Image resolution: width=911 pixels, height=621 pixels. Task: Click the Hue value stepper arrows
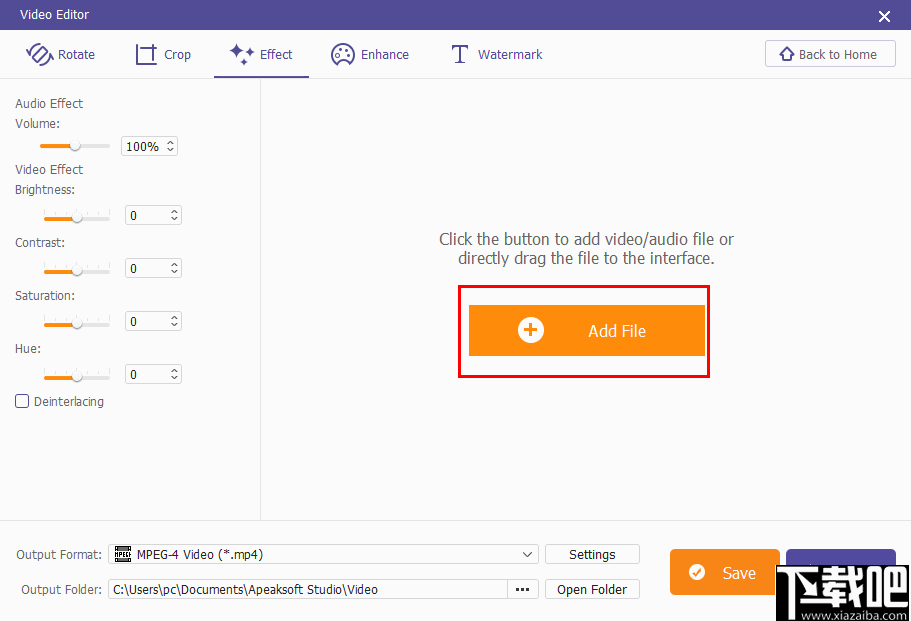click(x=175, y=374)
